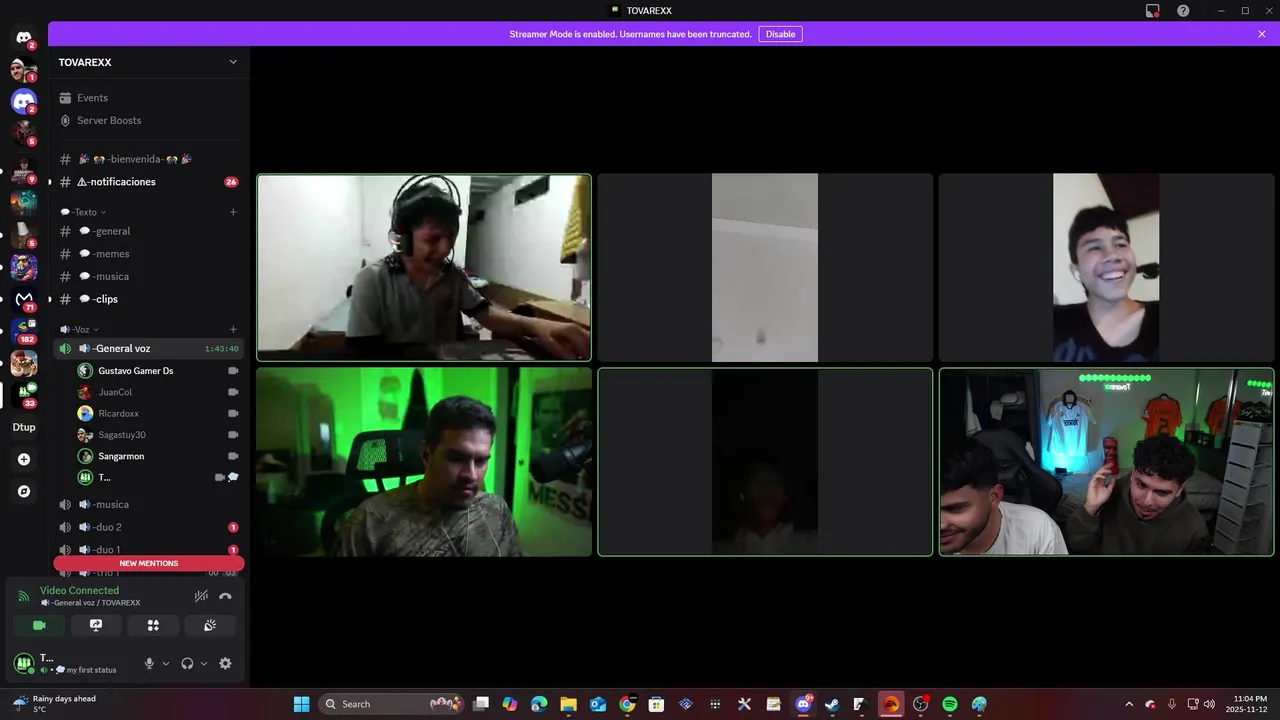Open the general text channel
Viewport: 1280px width, 720px height.
(x=148, y=231)
